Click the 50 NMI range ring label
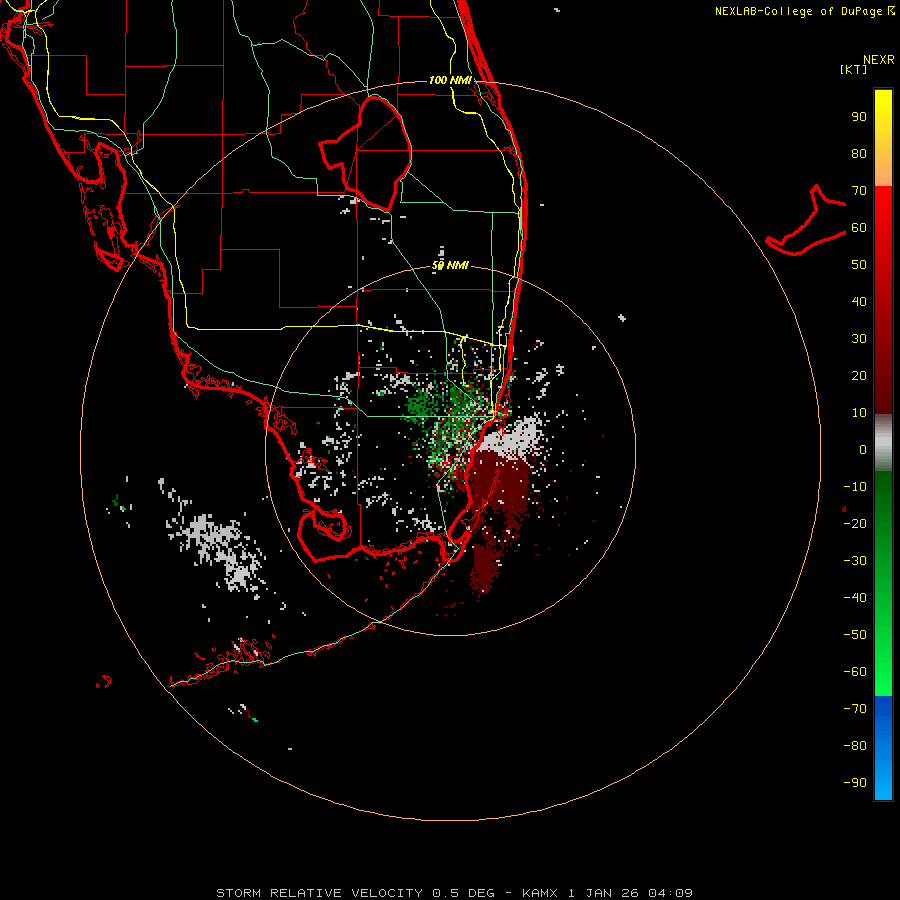The width and height of the screenshot is (900, 900). click(x=451, y=265)
